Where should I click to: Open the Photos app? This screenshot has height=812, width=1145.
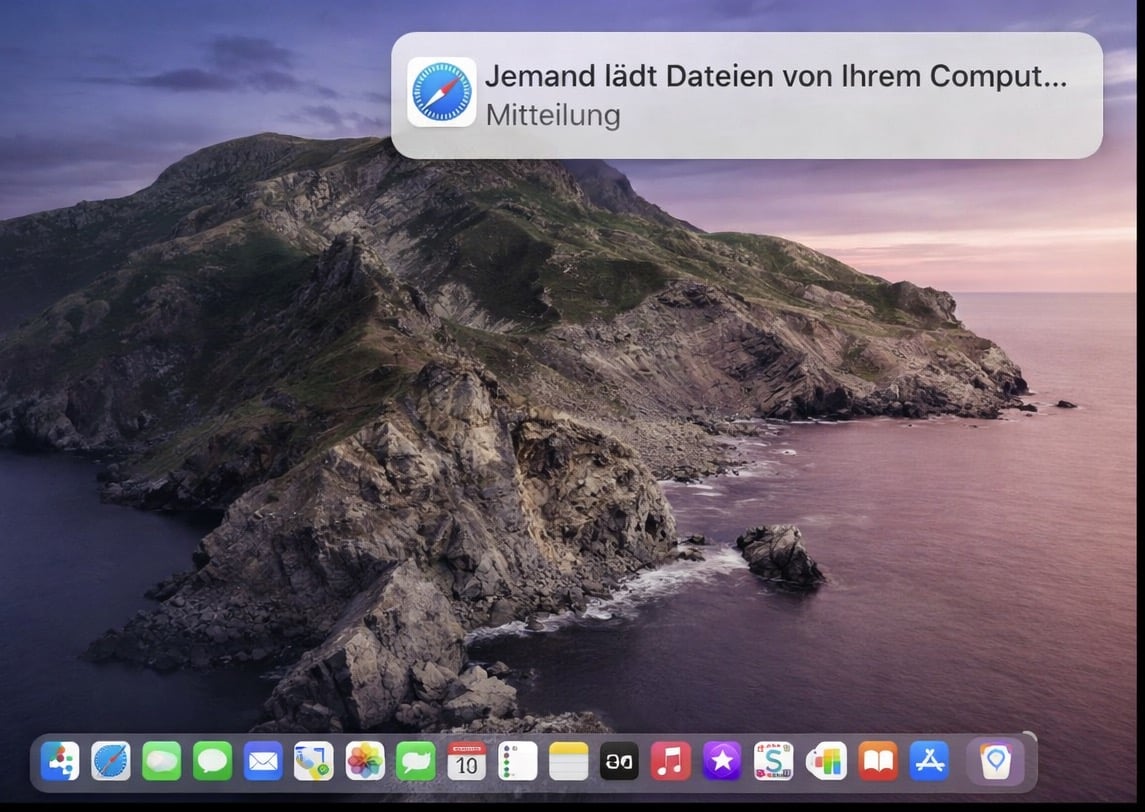coord(364,762)
